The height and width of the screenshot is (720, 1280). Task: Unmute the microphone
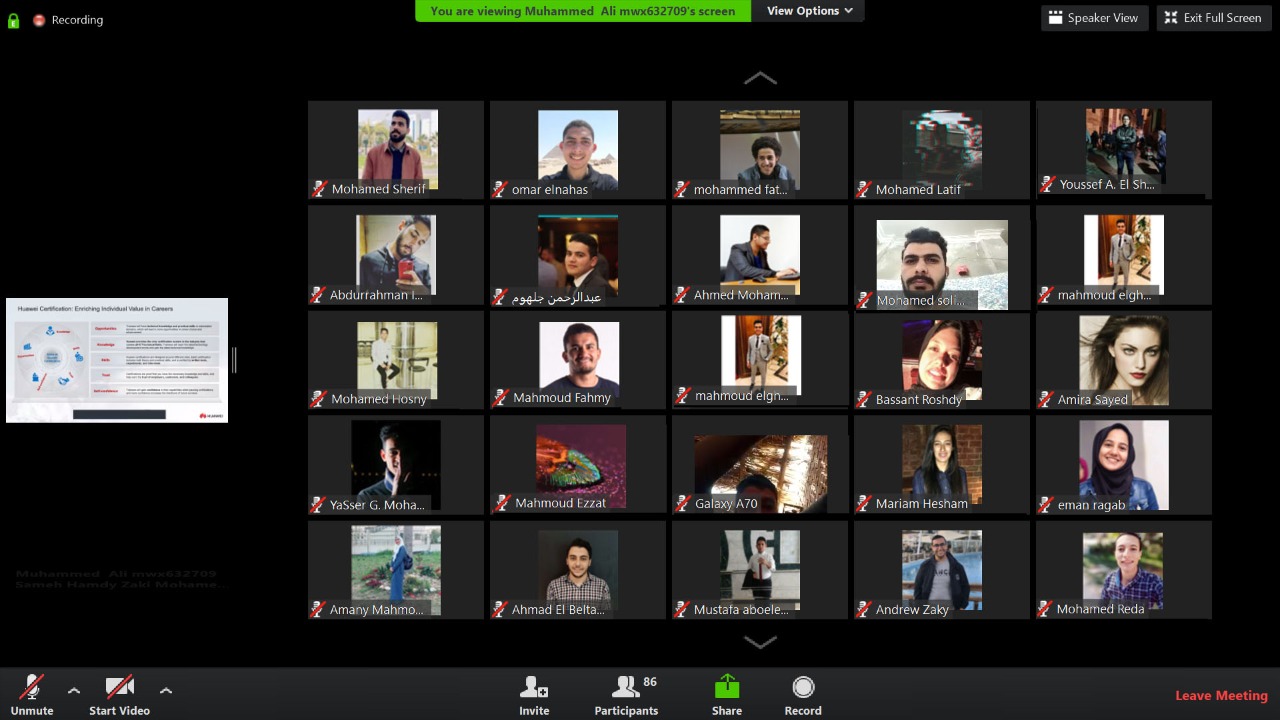(32, 694)
